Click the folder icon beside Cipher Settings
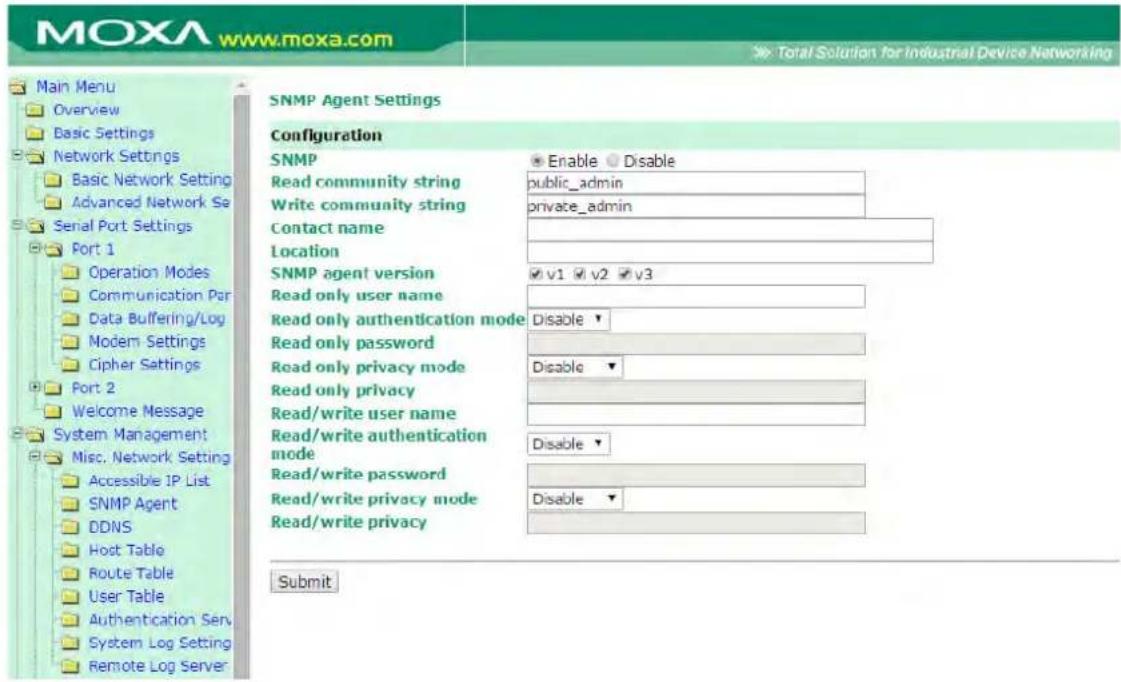The image size is (1121, 682). click(70, 365)
